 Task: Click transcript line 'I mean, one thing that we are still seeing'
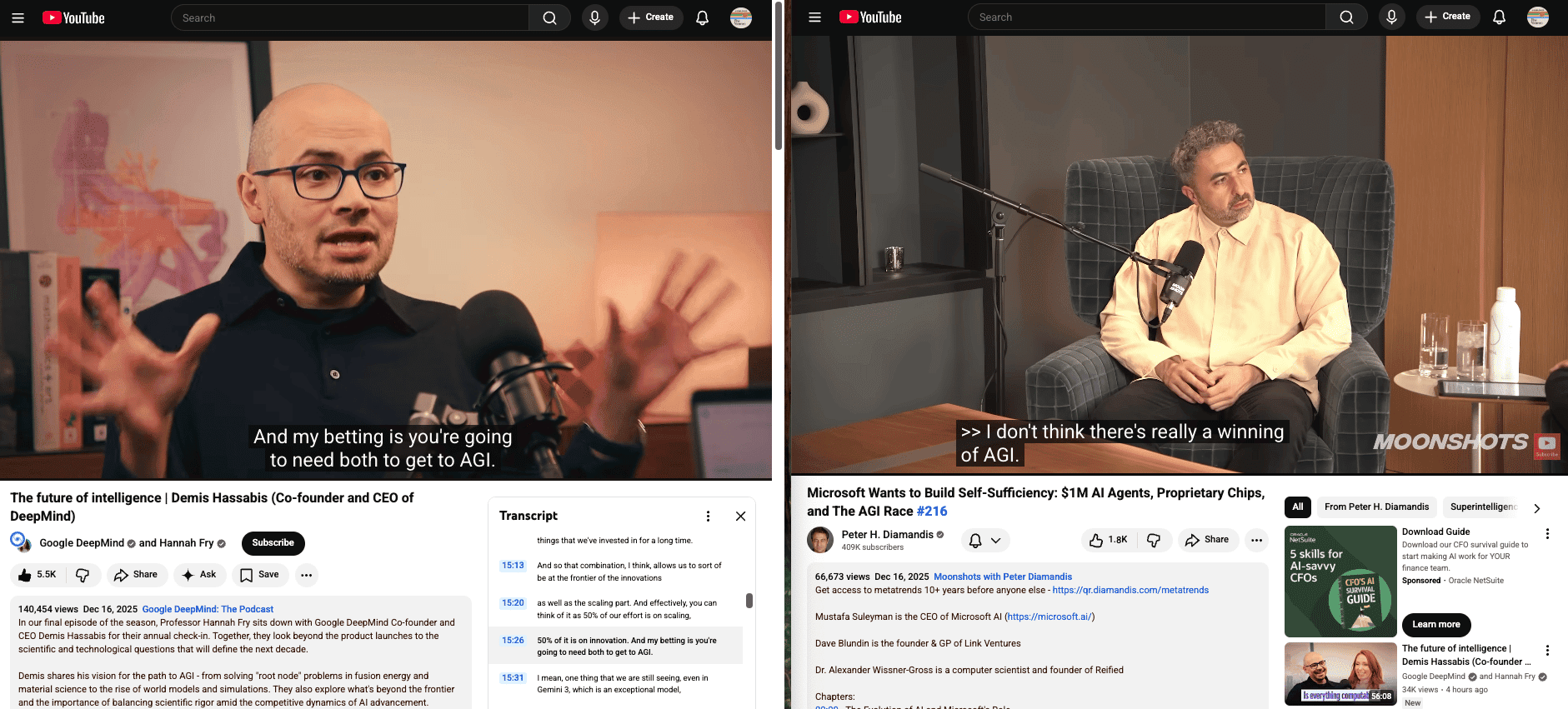point(623,684)
